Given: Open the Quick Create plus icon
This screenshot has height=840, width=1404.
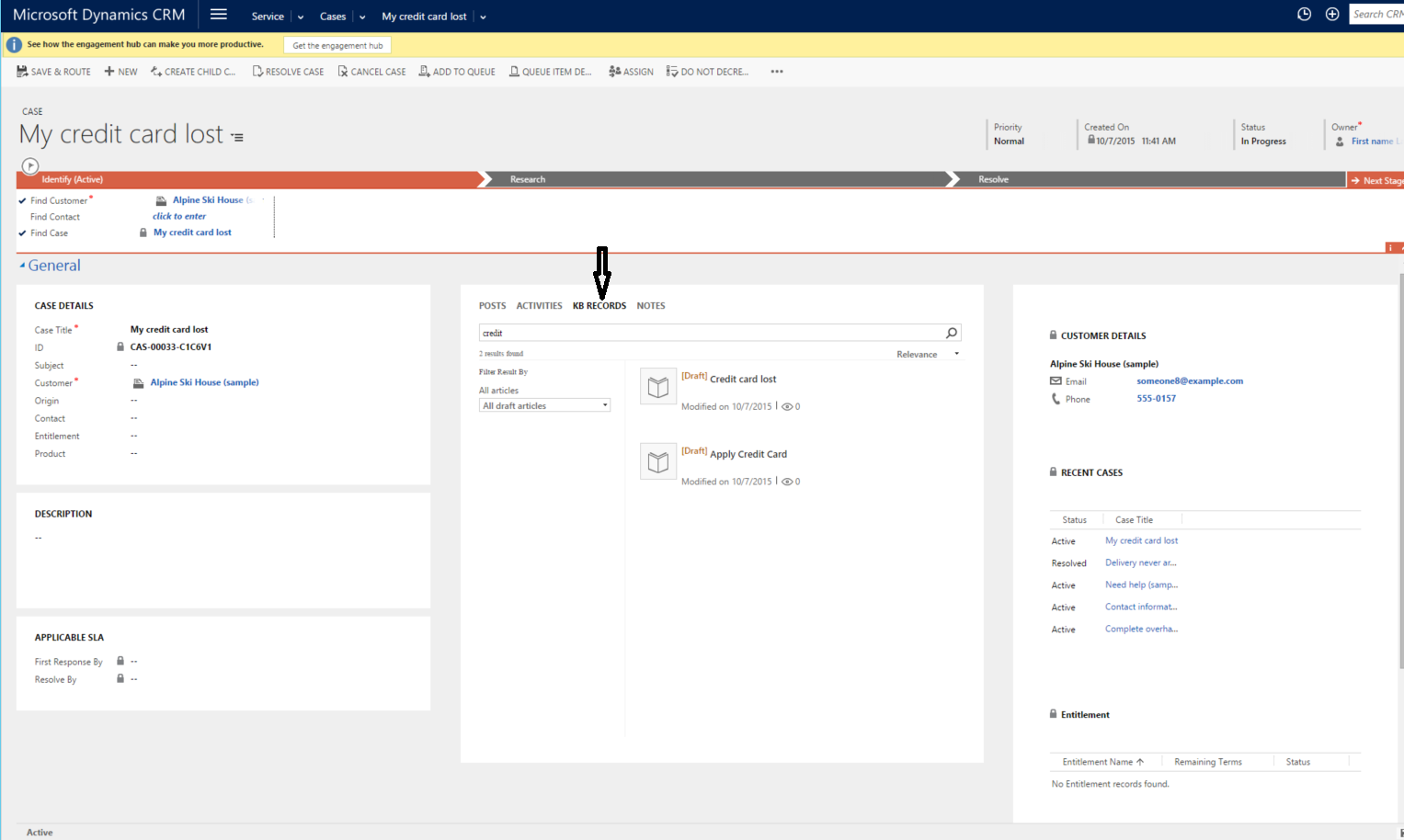Looking at the screenshot, I should 1332,14.
